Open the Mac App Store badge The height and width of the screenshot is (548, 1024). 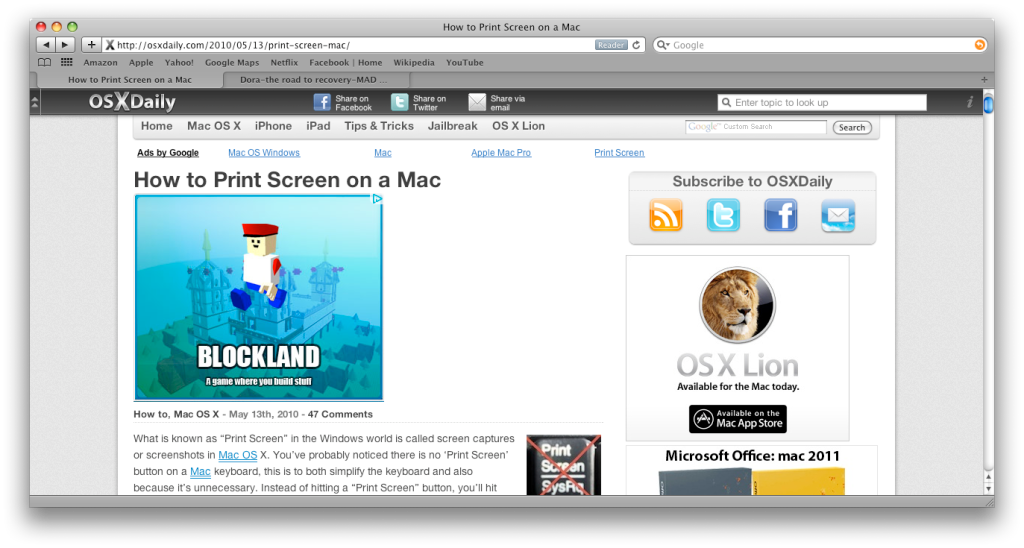coord(737,419)
